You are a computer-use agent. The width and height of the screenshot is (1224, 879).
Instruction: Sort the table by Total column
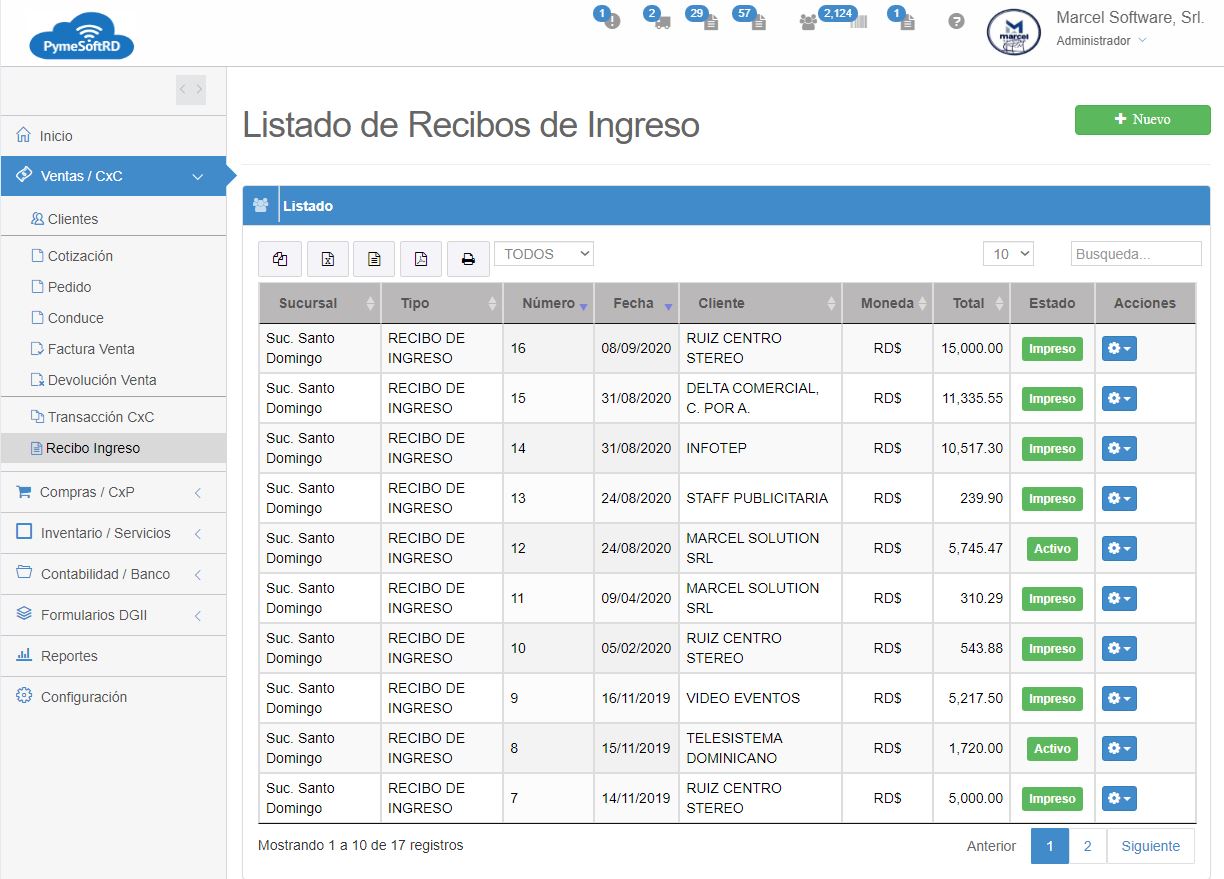[x=970, y=303]
